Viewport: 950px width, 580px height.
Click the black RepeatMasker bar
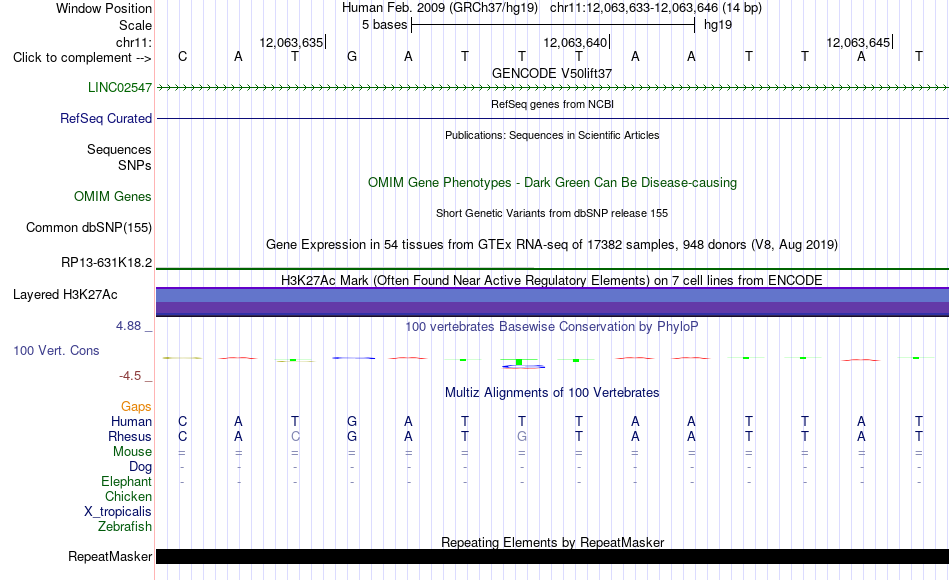pos(553,556)
